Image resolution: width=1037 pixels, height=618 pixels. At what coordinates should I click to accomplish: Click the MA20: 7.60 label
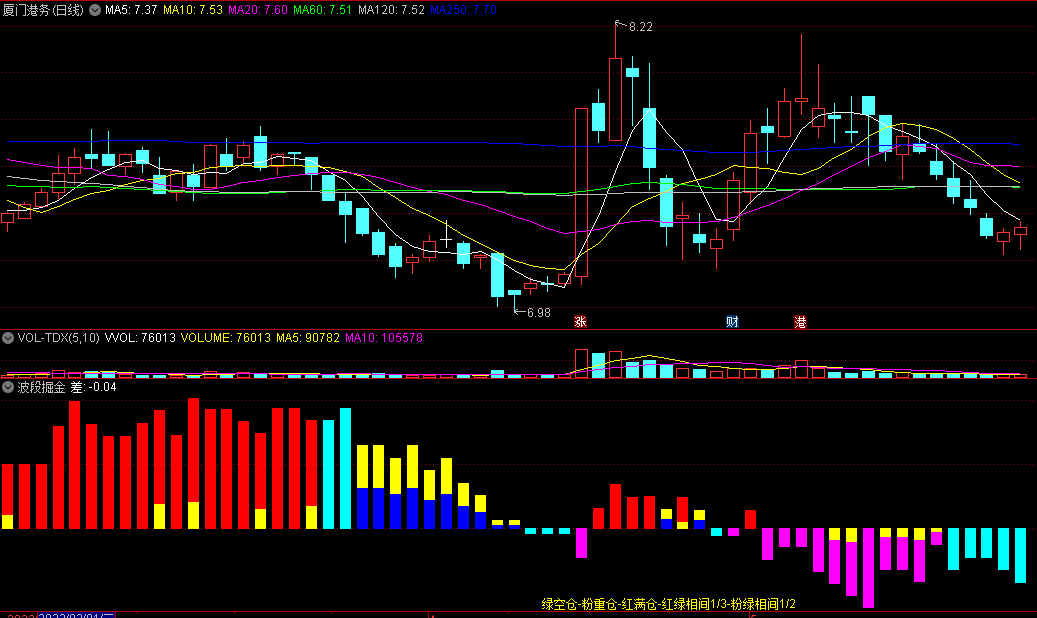pos(257,10)
